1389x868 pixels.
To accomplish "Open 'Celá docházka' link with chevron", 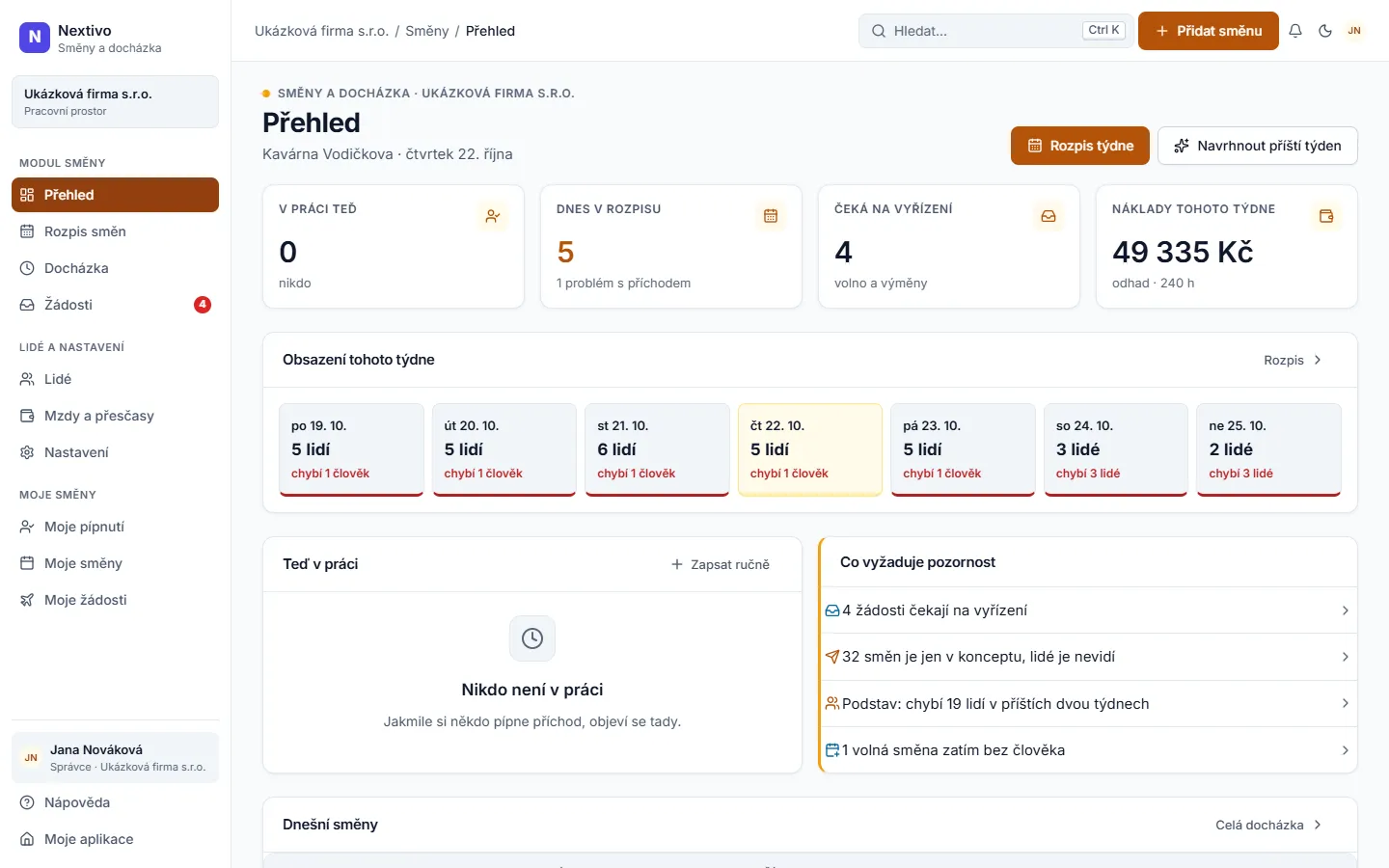I will click(x=1269, y=825).
